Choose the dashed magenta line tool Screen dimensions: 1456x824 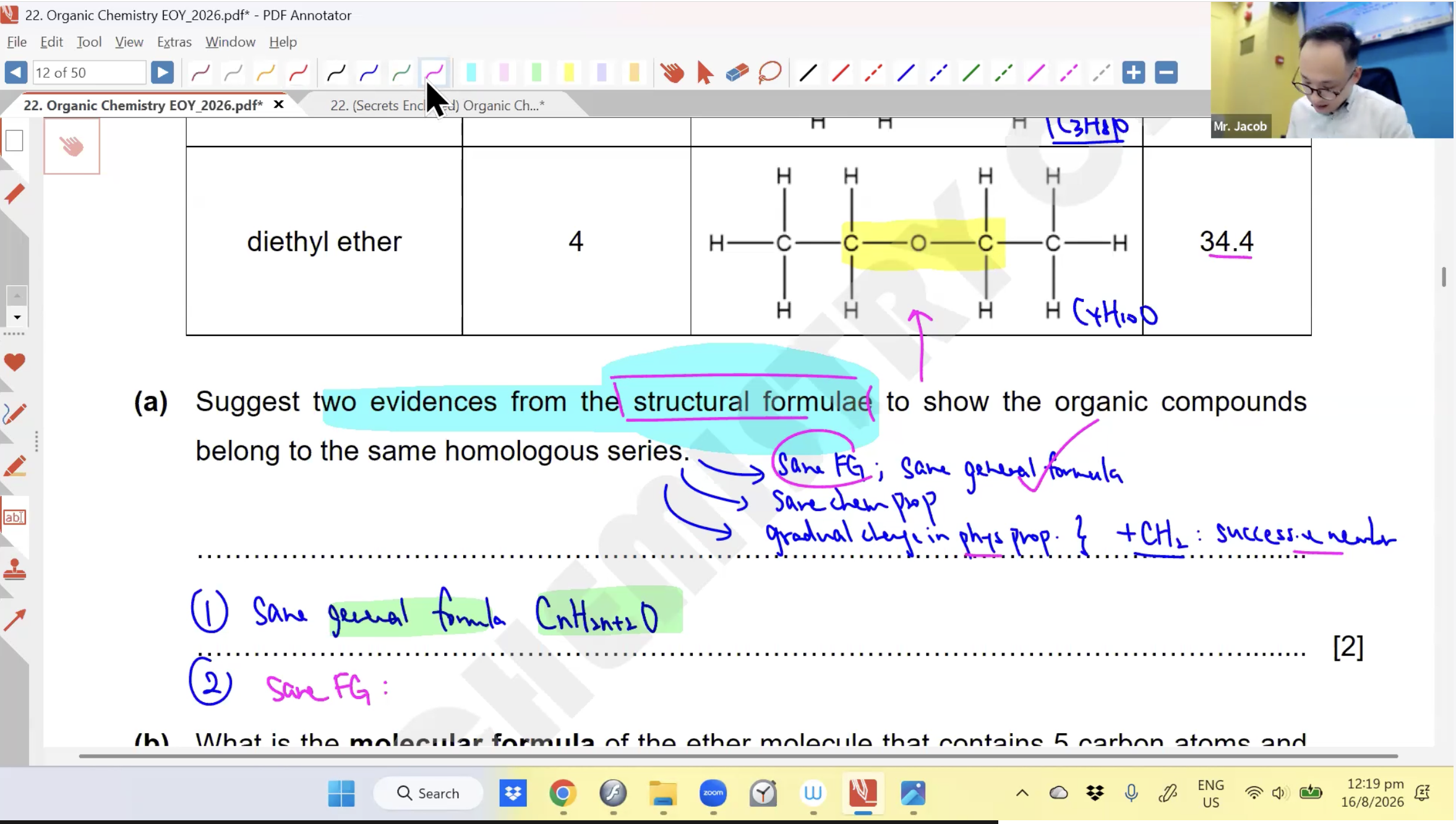pyautogui.click(x=1069, y=73)
